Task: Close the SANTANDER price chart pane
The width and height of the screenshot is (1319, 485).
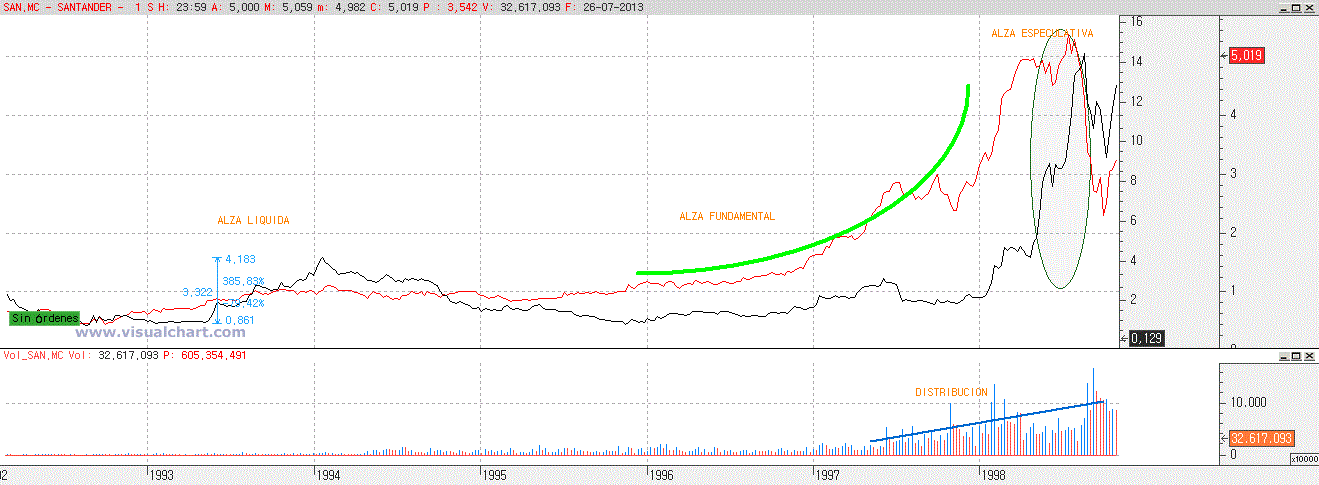Action: (1308, 7)
